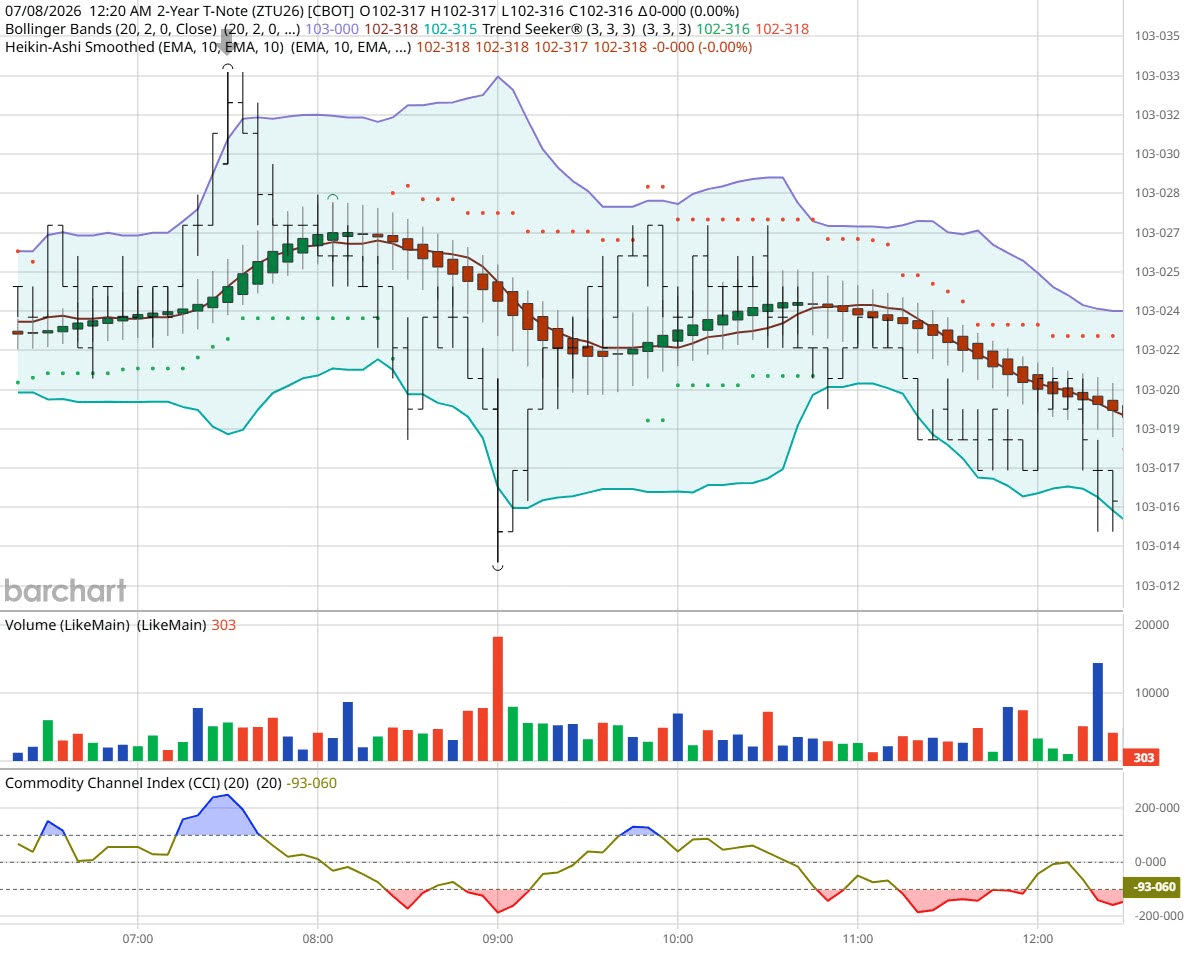Click time axis label '12:00'
This screenshot has width=1188, height=953.
[x=1037, y=939]
